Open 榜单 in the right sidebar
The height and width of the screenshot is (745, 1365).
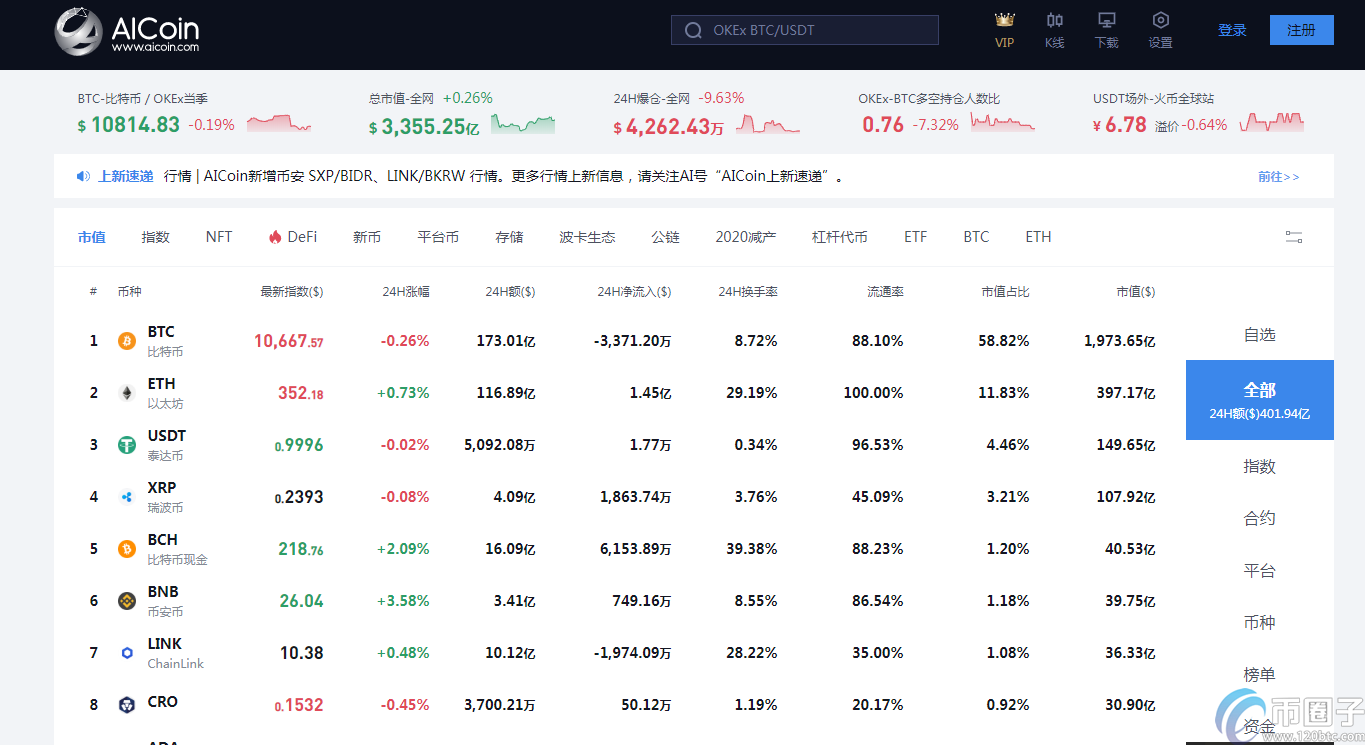point(1260,674)
